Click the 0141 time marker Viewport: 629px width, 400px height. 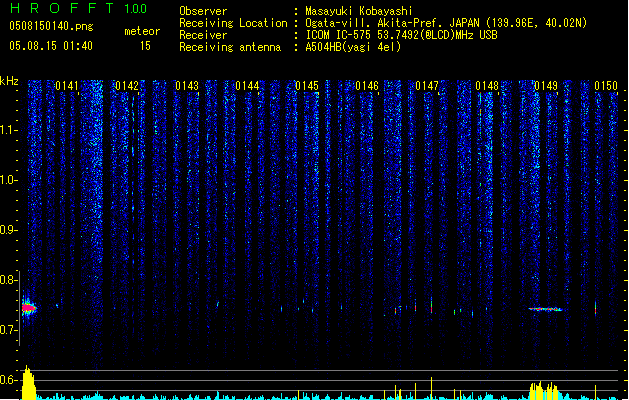pyautogui.click(x=67, y=86)
